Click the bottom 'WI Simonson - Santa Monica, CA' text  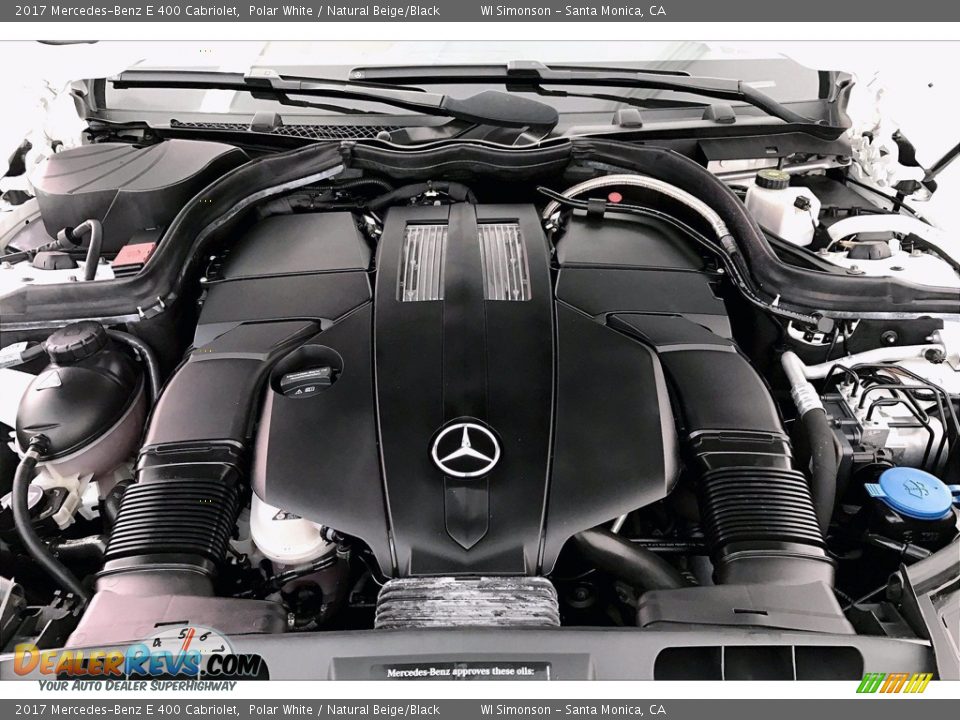(x=573, y=710)
